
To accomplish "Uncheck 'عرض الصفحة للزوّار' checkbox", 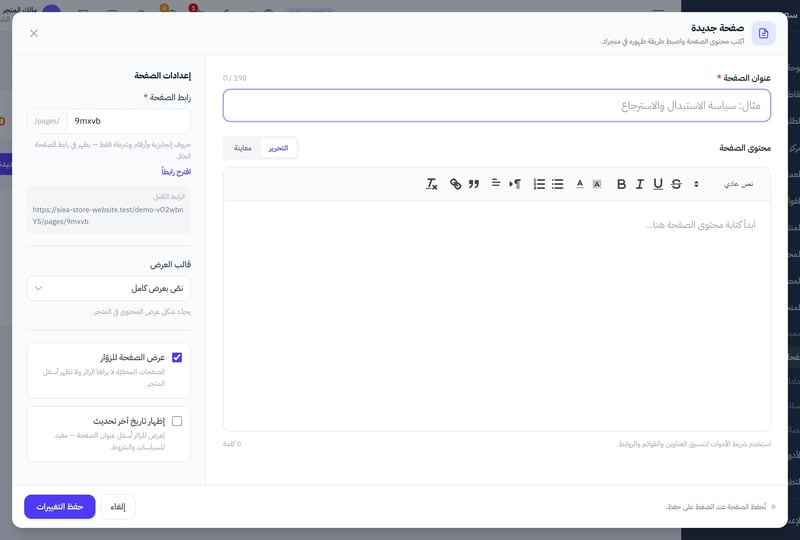I will coord(177,357).
